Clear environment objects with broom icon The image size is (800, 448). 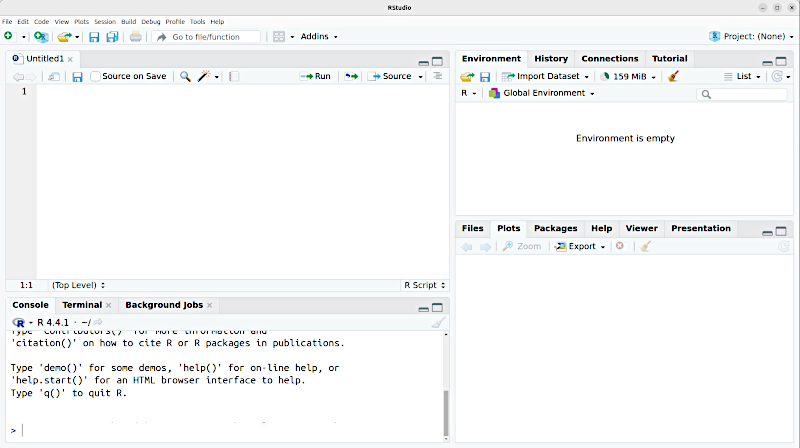673,76
